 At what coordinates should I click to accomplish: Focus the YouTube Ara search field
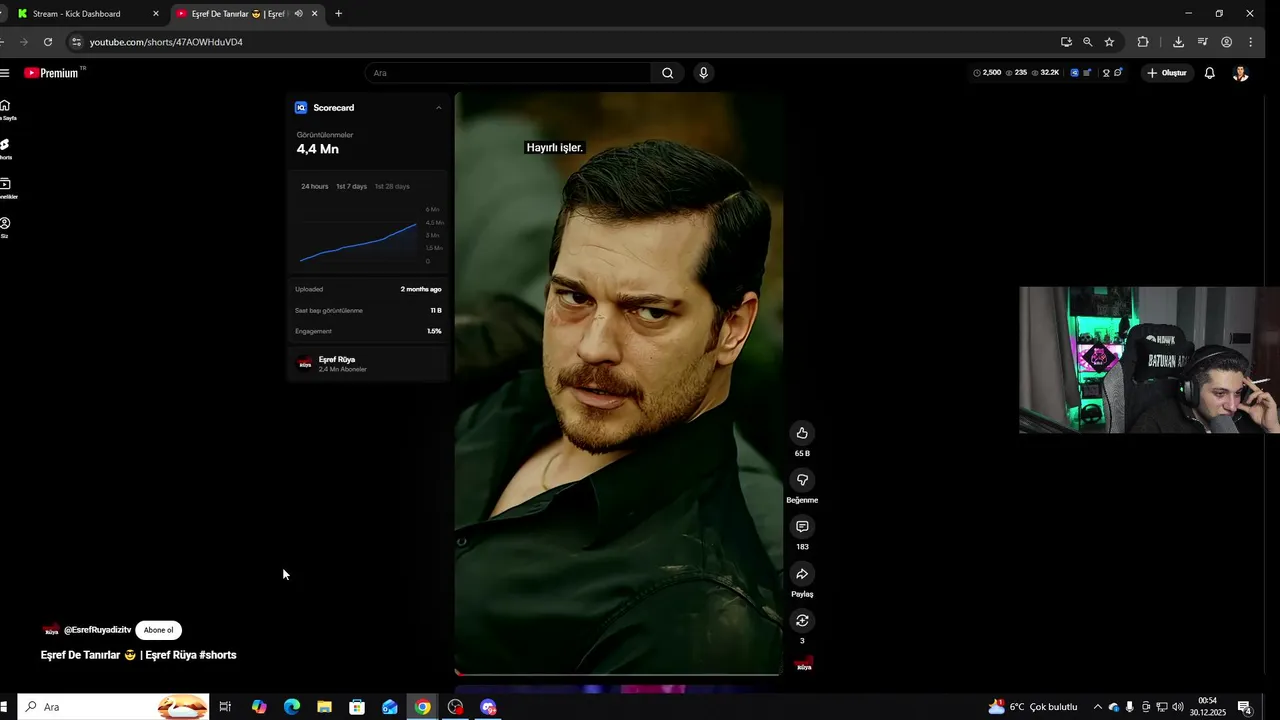[x=508, y=73]
